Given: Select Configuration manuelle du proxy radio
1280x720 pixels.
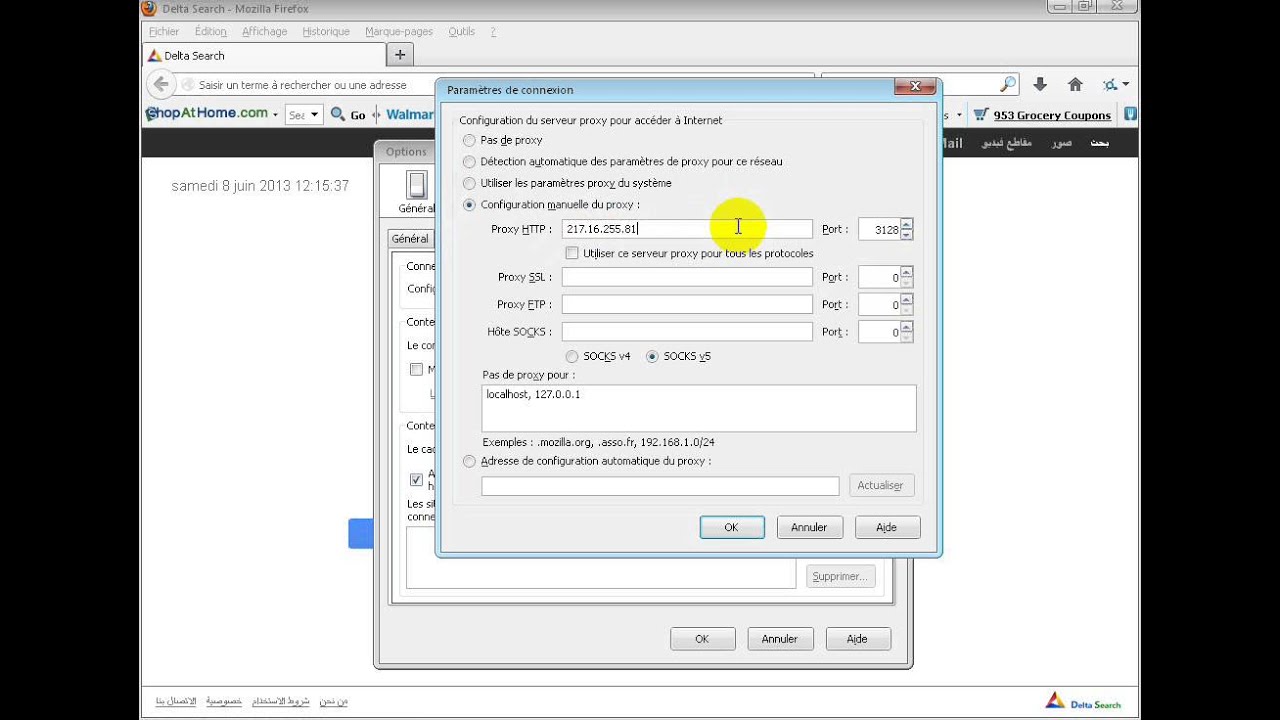Looking at the screenshot, I should [x=469, y=205].
